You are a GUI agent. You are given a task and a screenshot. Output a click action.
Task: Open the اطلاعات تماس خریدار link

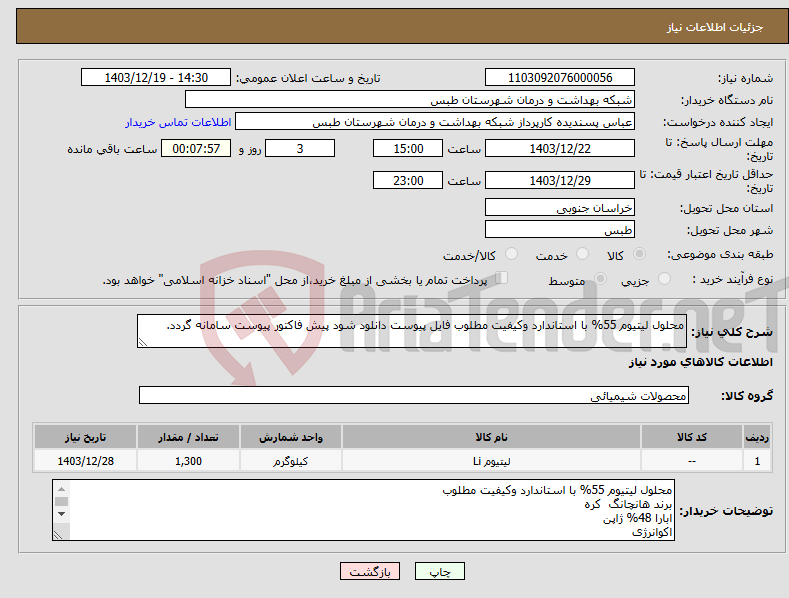[178, 122]
